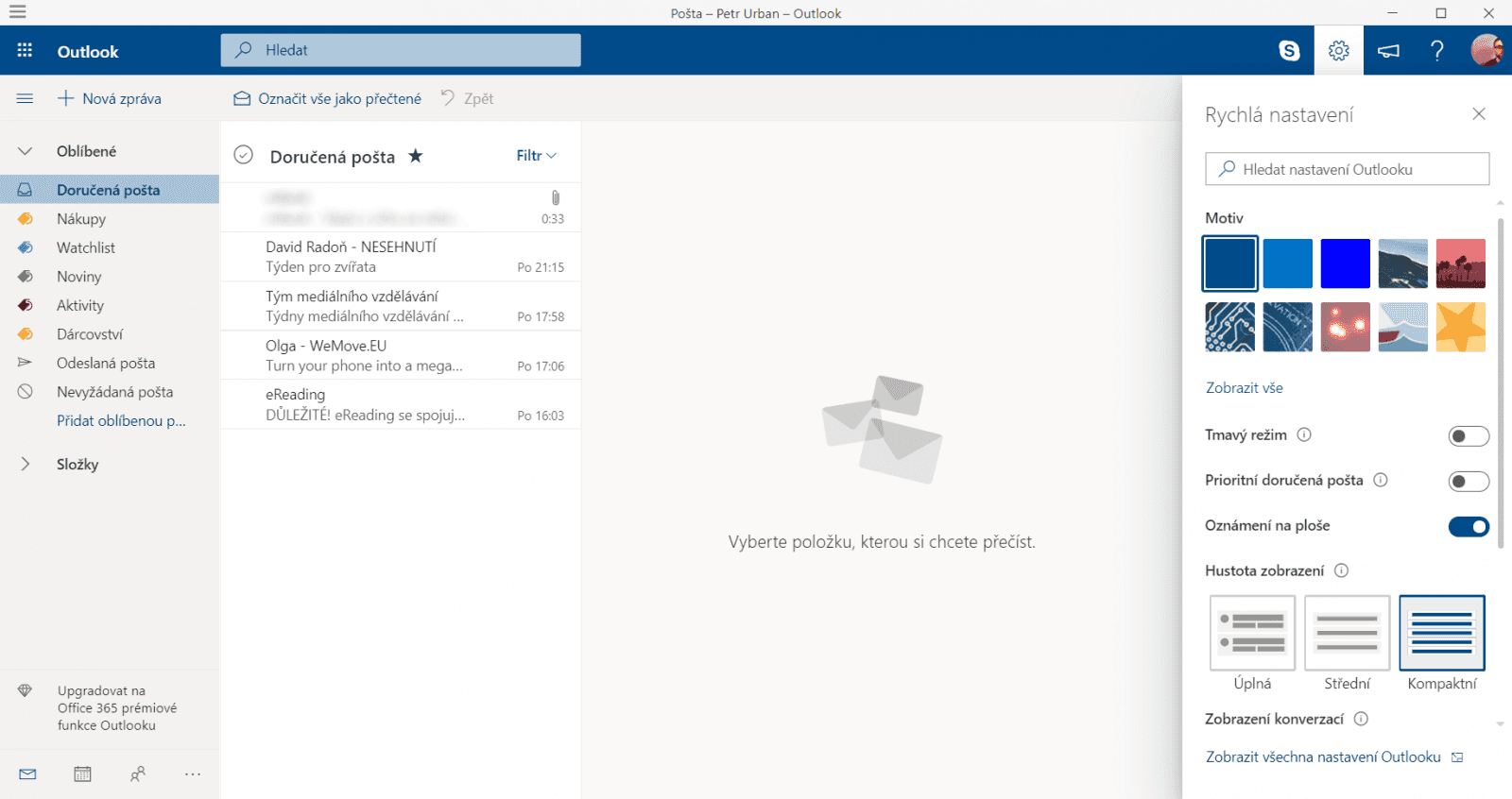Open the account profile picture
The image size is (1512, 799).
click(1486, 50)
